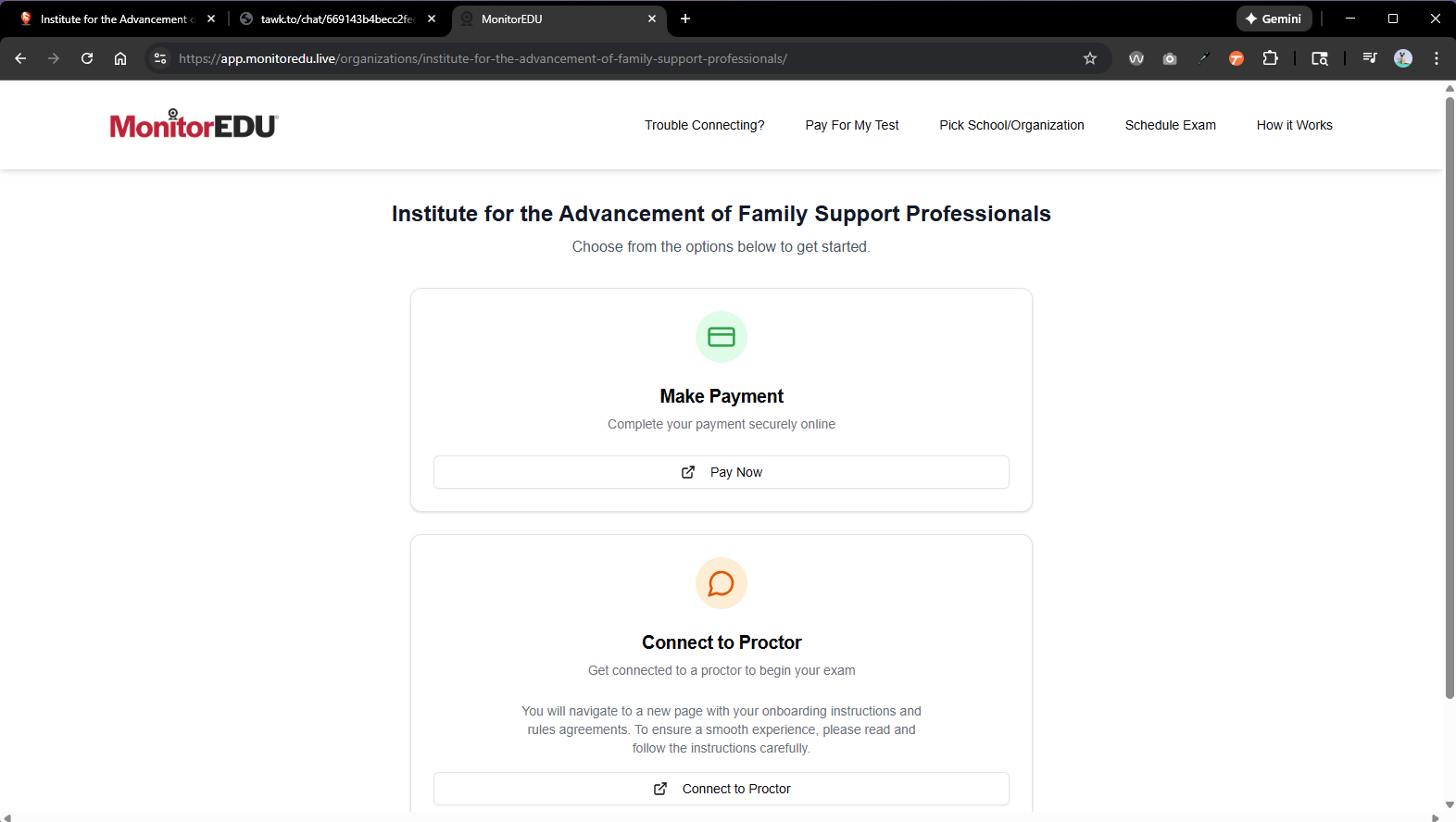Click the pen extension icon in toolbar
Image resolution: width=1456 pixels, height=822 pixels.
point(1203,58)
